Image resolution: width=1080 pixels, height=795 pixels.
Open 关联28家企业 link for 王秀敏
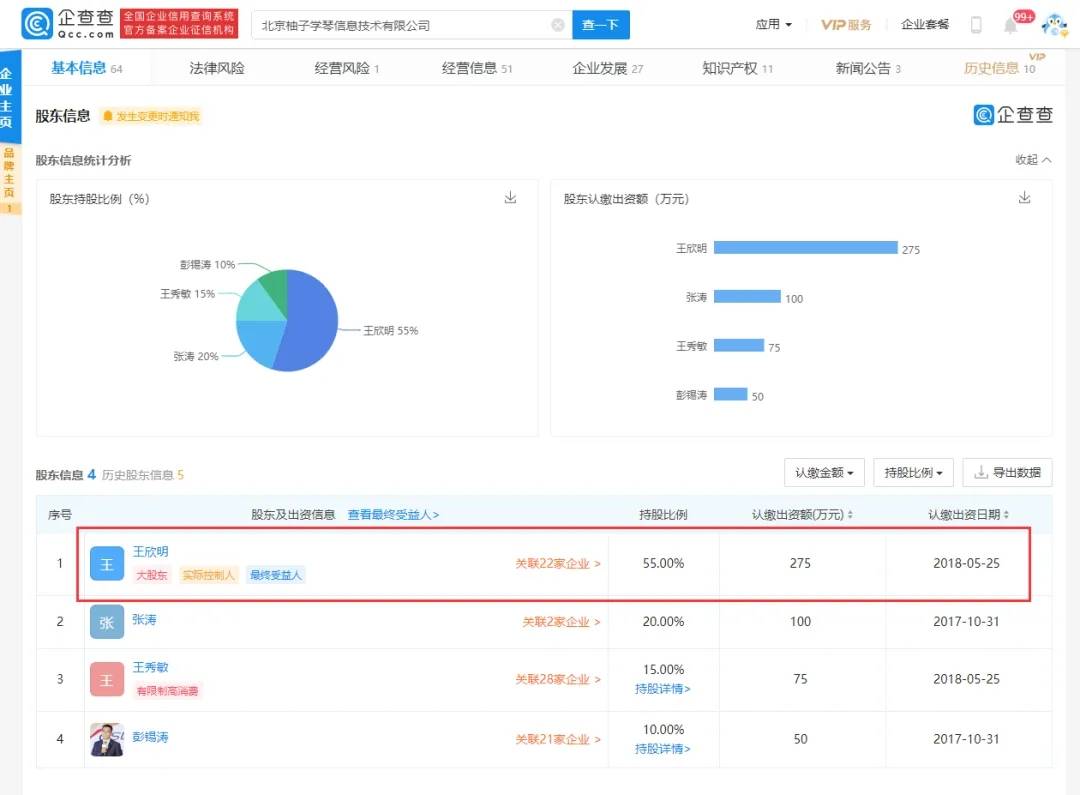pyautogui.click(x=558, y=679)
